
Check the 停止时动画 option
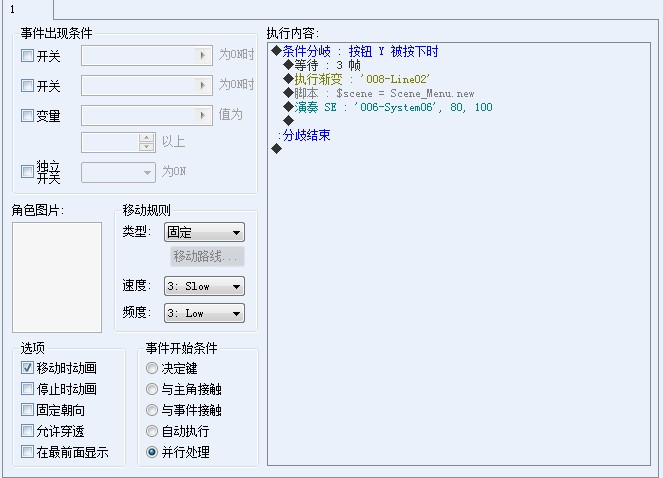[x=27, y=389]
